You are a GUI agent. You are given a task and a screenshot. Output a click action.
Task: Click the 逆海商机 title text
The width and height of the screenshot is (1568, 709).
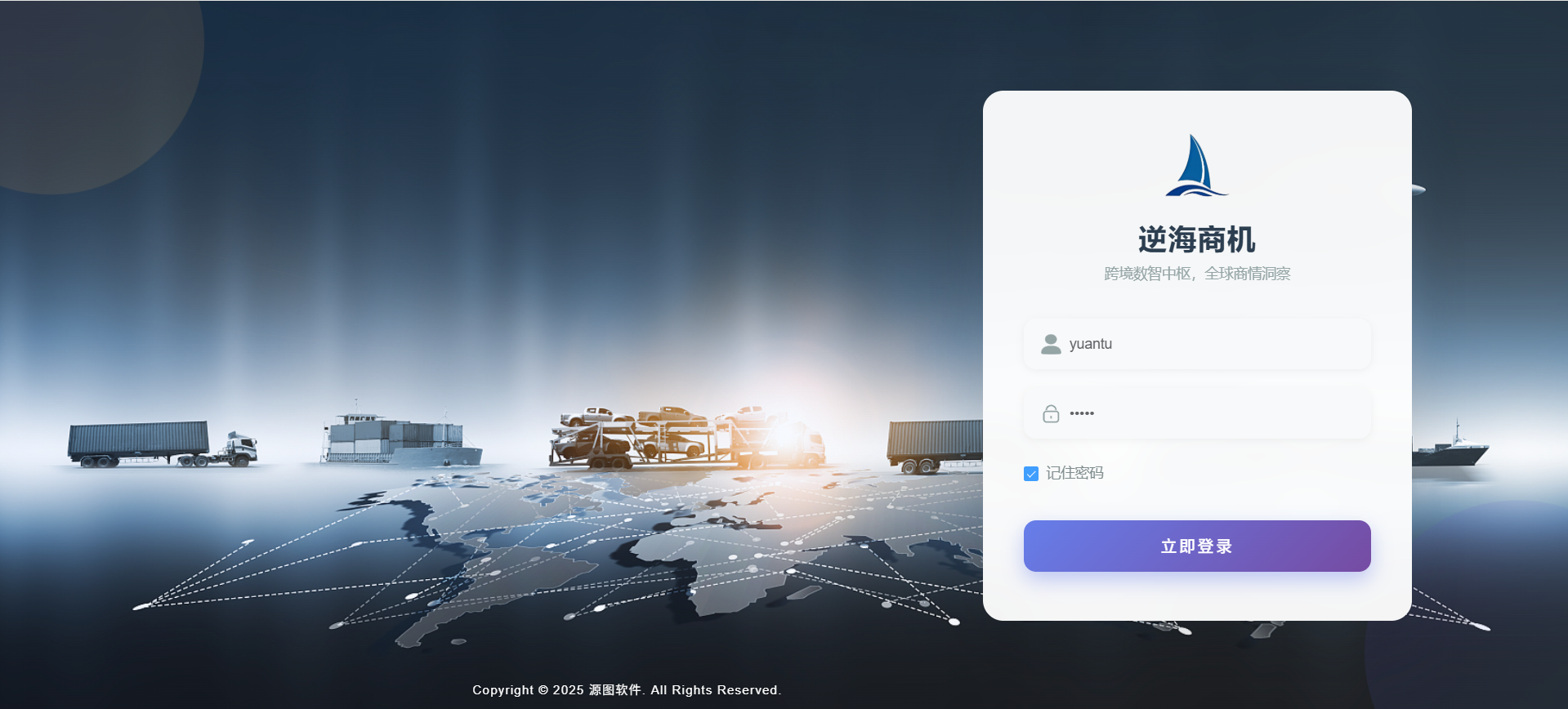pos(1197,239)
